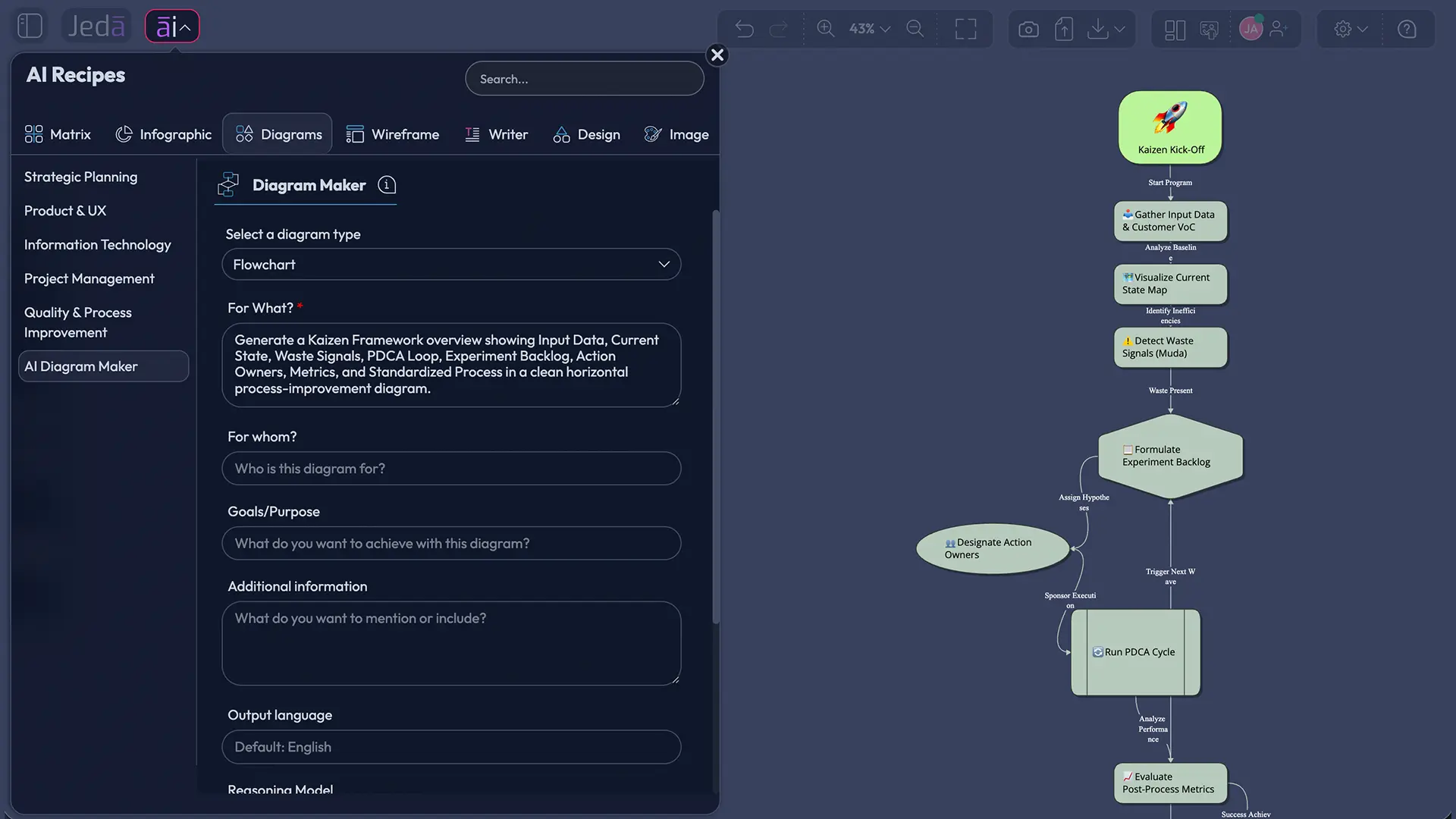Viewport: 1456px width, 819px height.
Task: Focus the Search recipes field
Action: coord(585,79)
